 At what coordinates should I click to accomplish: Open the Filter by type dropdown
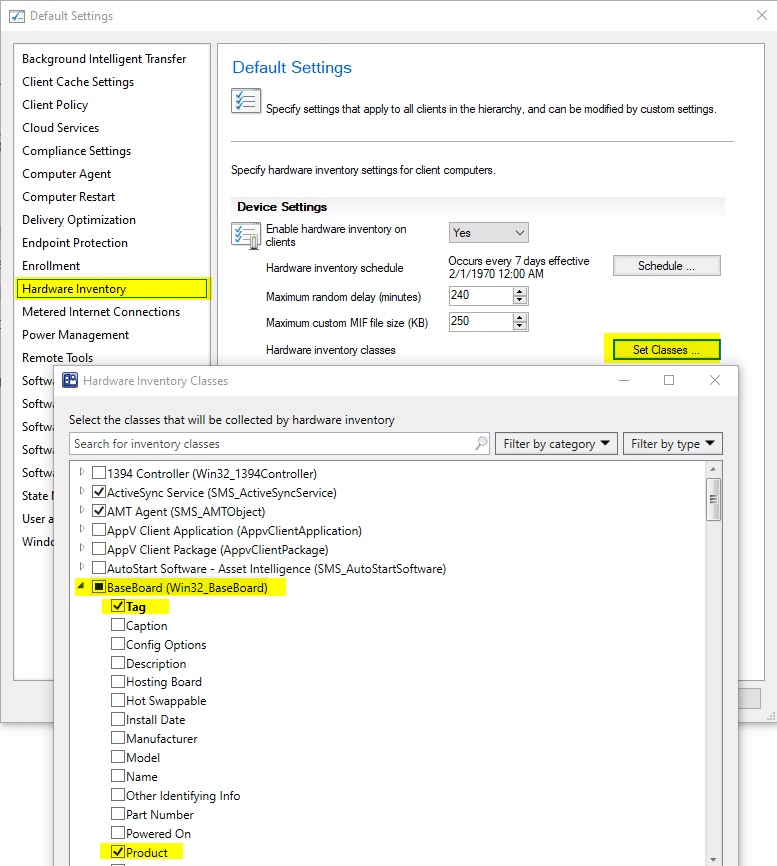[672, 444]
